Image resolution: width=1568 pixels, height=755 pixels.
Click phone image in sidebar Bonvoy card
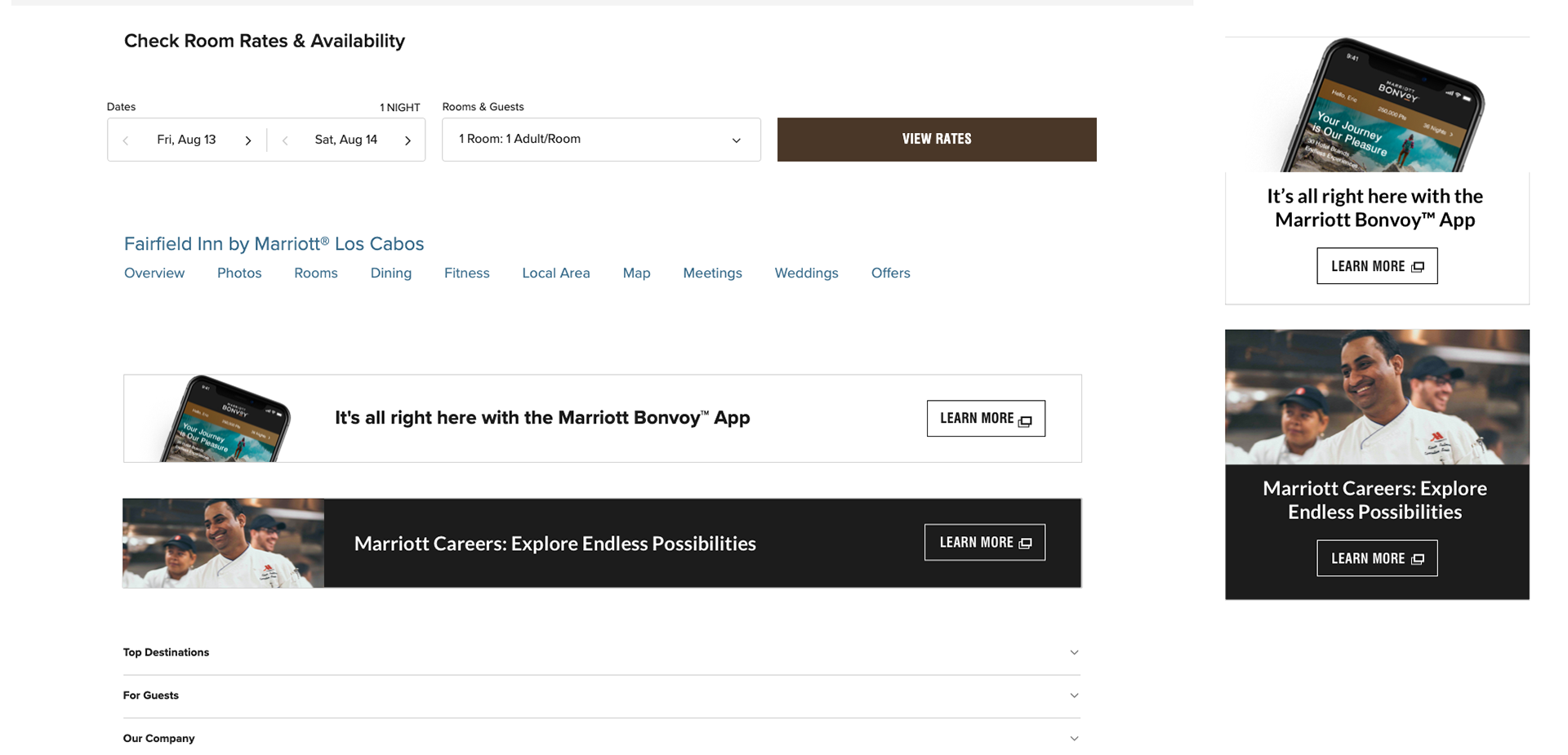click(1377, 104)
